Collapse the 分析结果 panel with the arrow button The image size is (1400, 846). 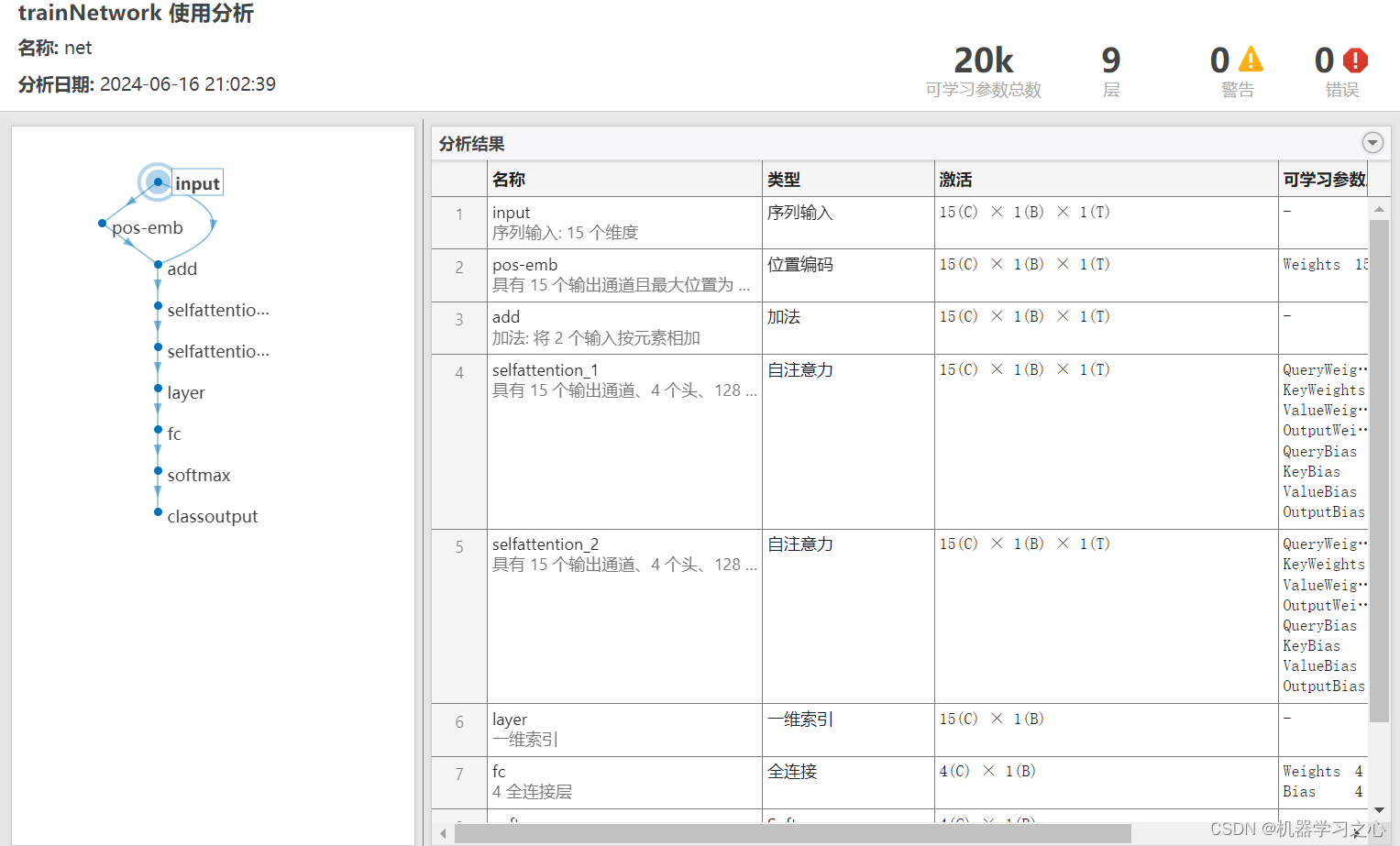[x=1372, y=143]
